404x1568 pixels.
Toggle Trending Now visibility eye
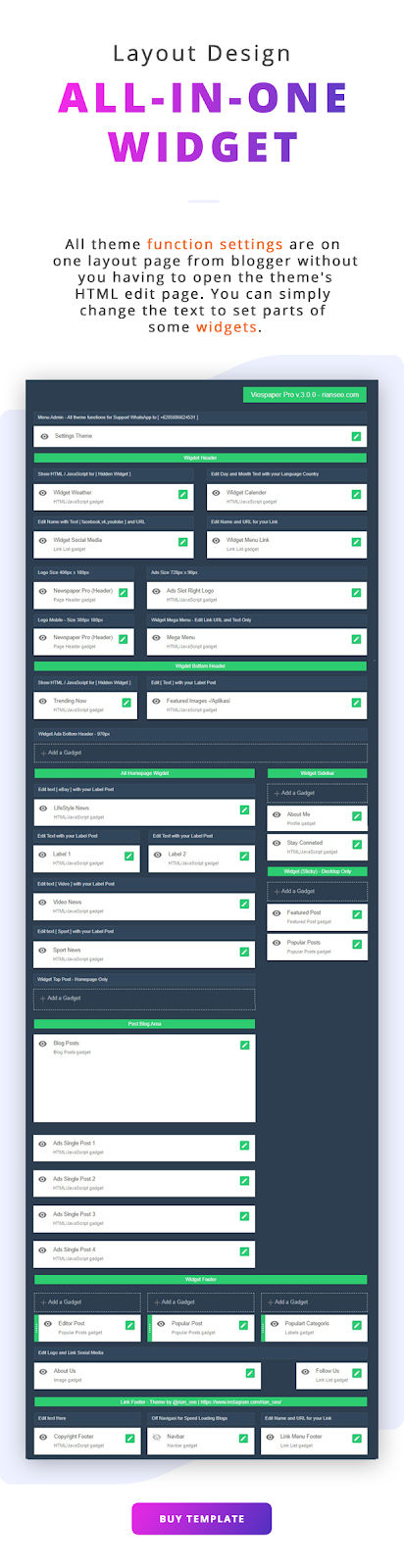point(42,702)
